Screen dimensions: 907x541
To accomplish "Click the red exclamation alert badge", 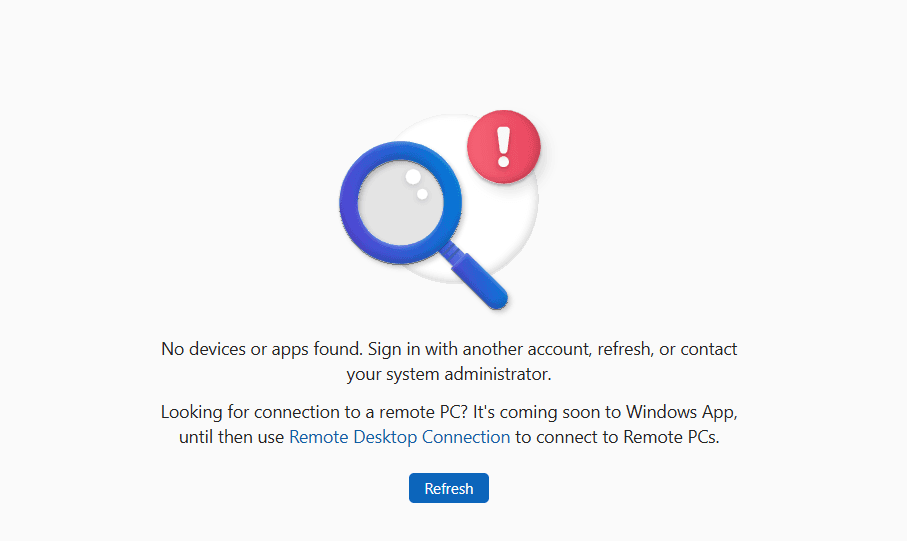I will coord(503,147).
